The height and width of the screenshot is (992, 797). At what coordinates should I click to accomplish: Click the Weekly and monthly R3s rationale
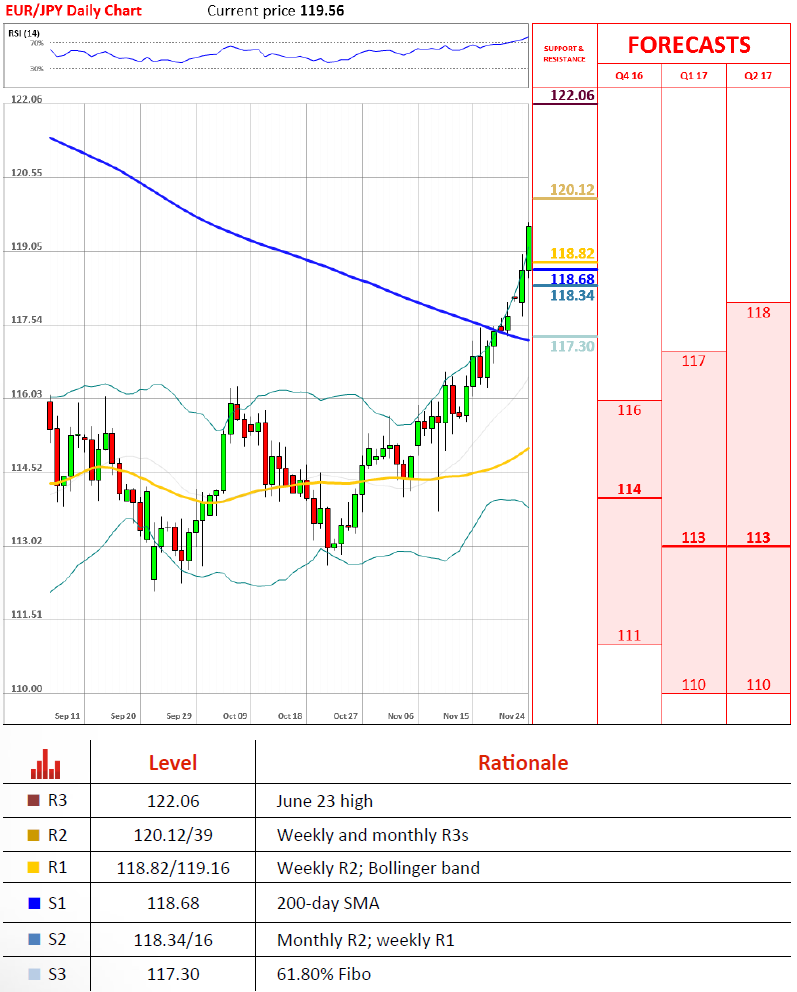(373, 835)
